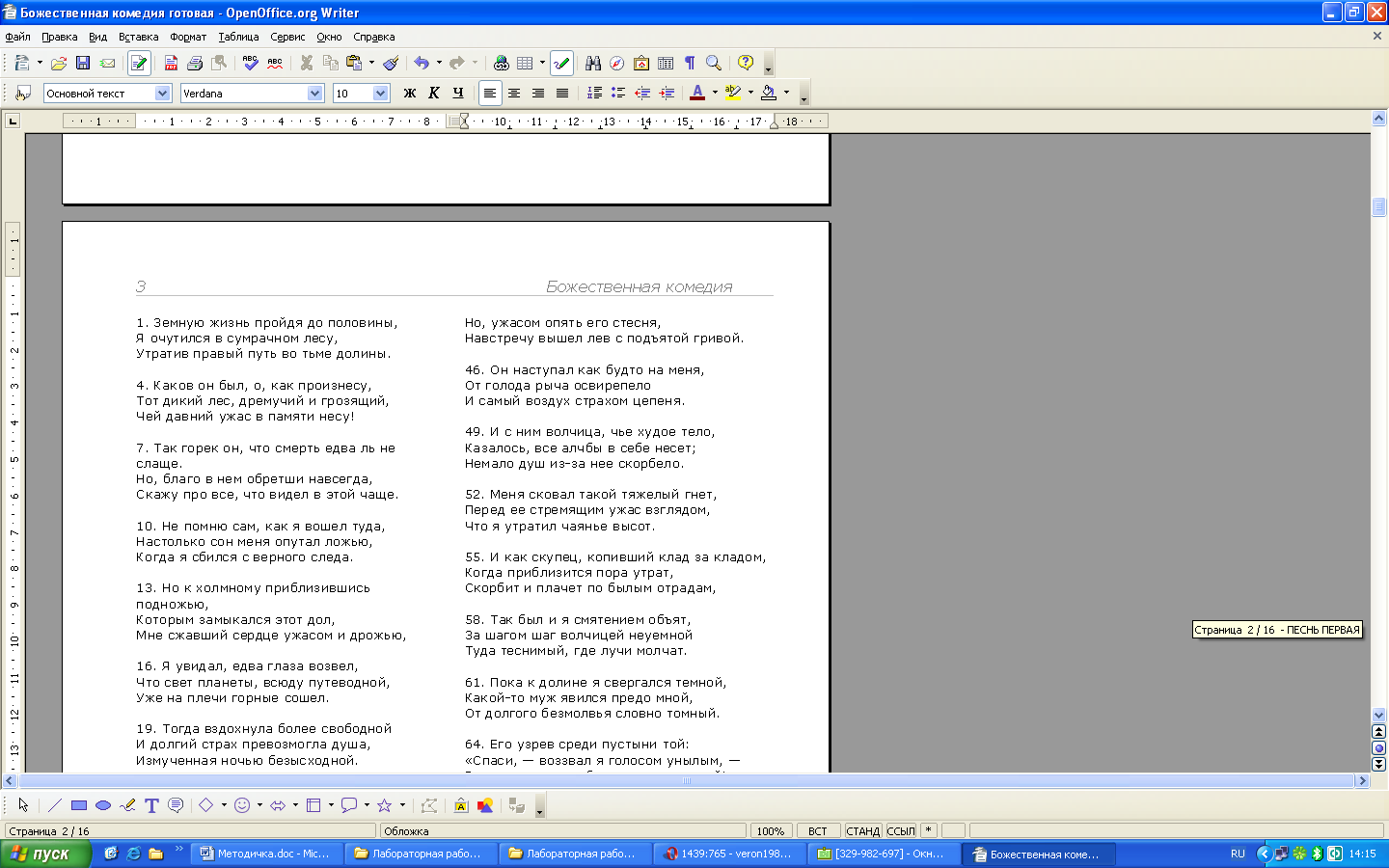Open the Paste options dropdown arrow

pyautogui.click(x=371, y=64)
